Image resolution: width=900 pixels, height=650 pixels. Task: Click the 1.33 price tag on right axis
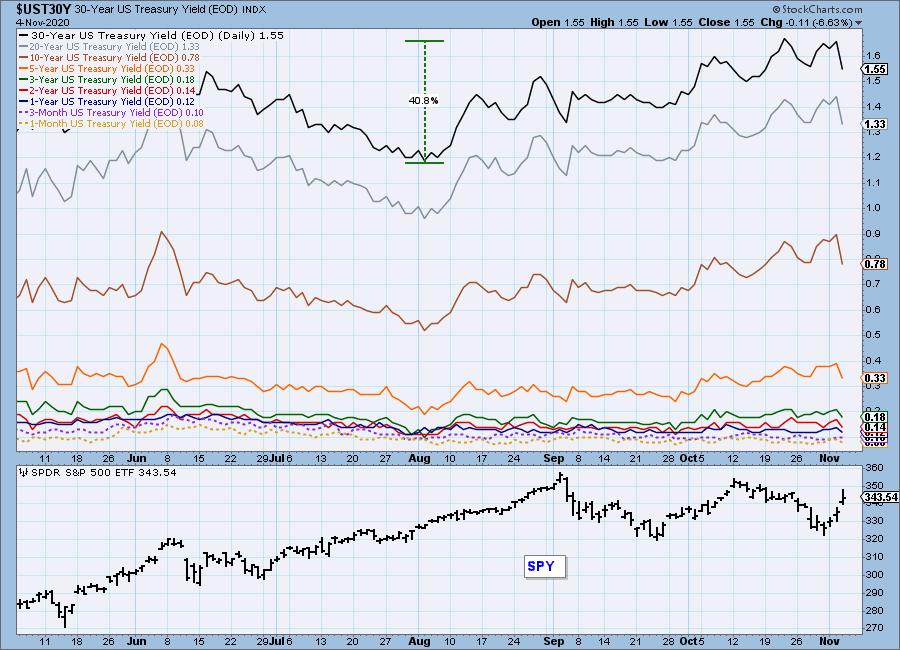875,124
